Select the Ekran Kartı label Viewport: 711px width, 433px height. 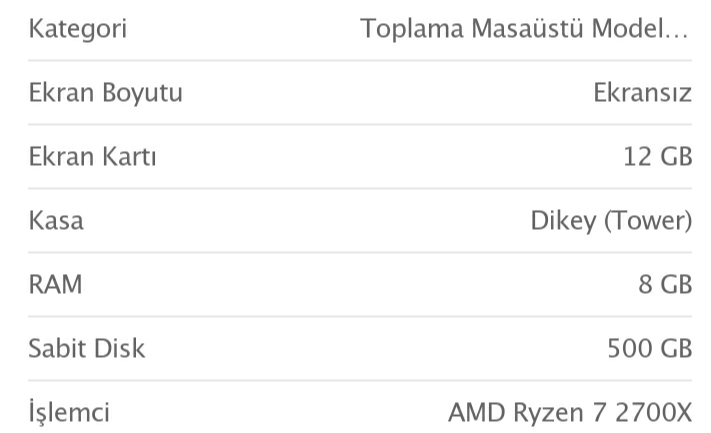coord(93,156)
